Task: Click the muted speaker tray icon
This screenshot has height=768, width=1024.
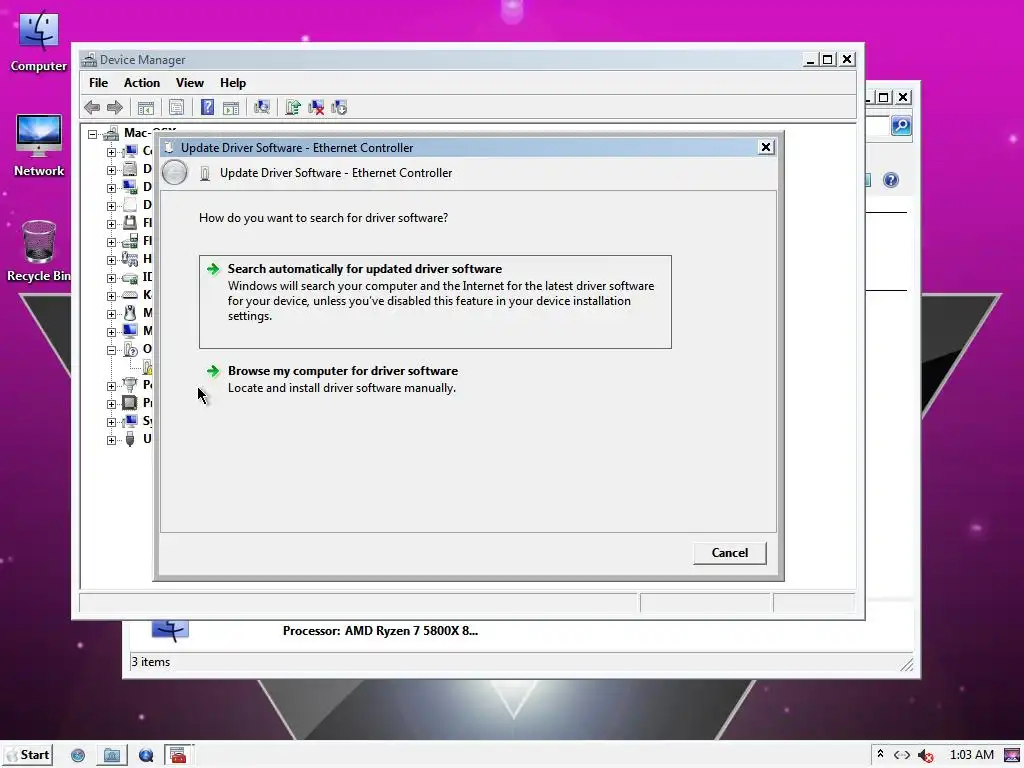Action: coord(925,756)
